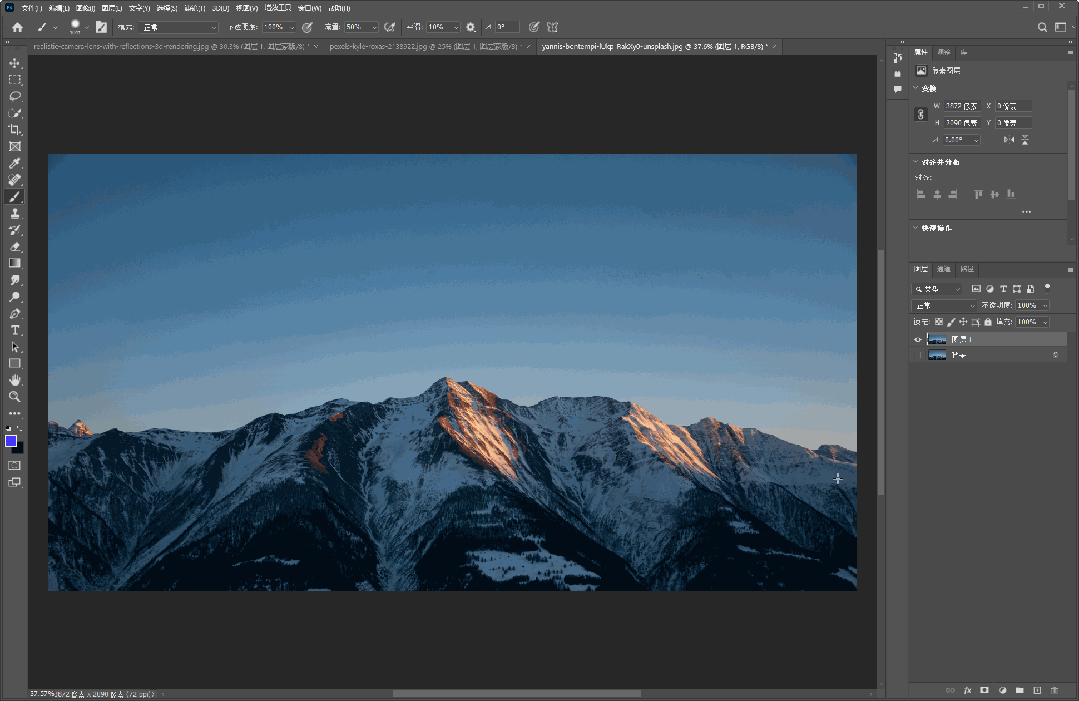Screen dimensions: 1079x701
Task: Toggle the width-height link constraint button
Action: click(921, 115)
